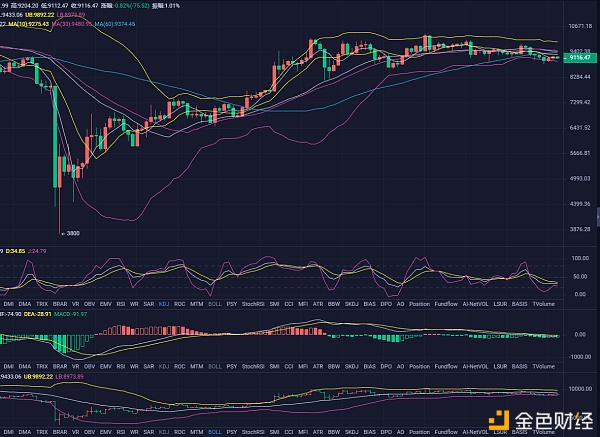Select the DMI tab under the KDJ panel
This screenshot has width=600, height=437.
8,304
